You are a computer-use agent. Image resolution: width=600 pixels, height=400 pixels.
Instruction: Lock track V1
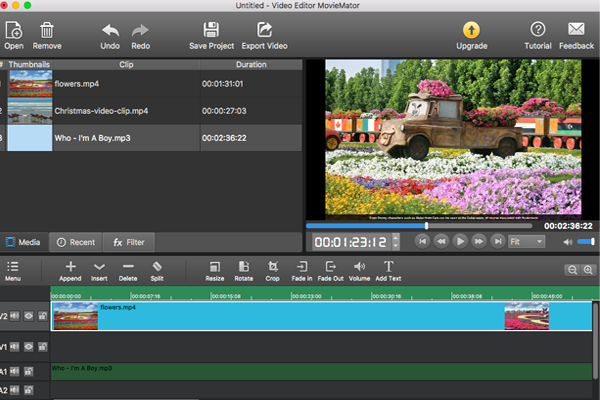tap(42, 347)
